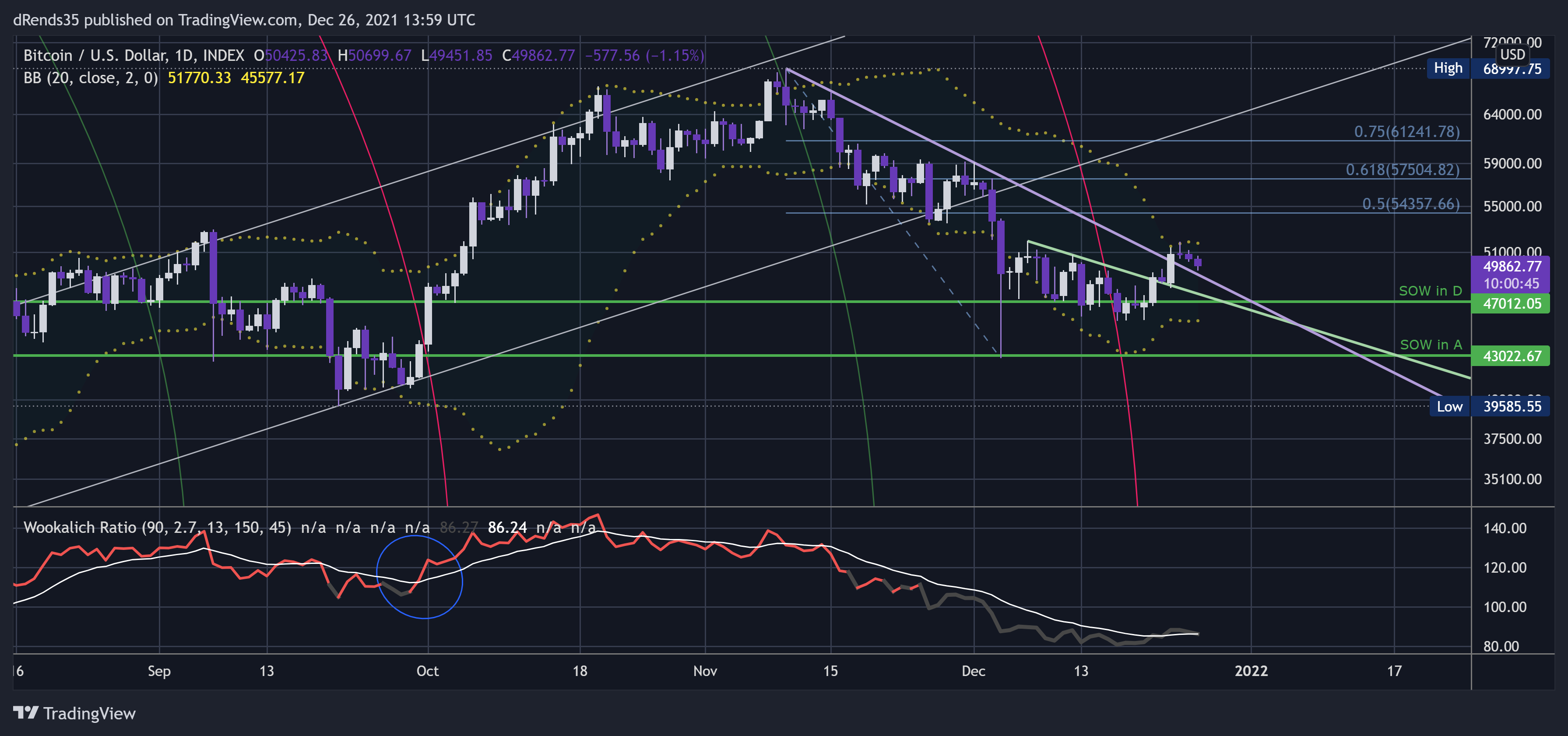Viewport: 1568px width, 736px height.
Task: Click the Bollinger lower value 45577.17
Action: (272, 78)
